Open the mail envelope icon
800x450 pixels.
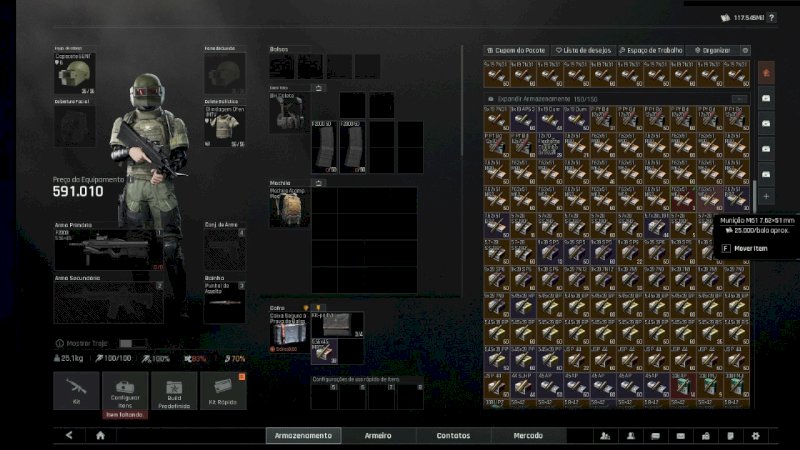click(680, 436)
